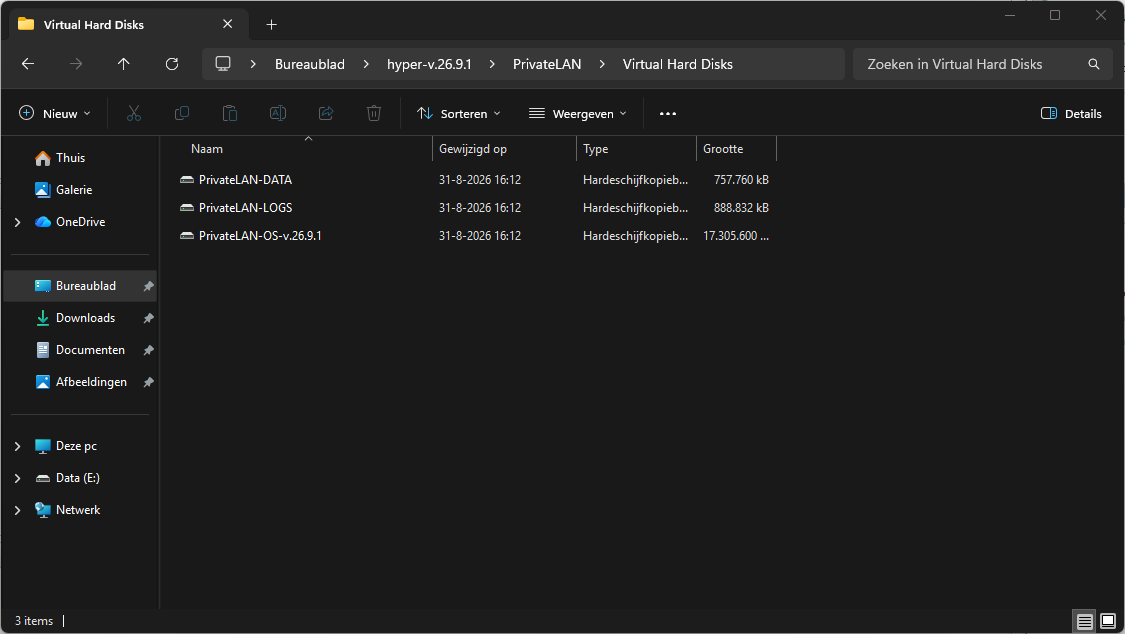This screenshot has height=634, width=1125.
Task: Refresh the current folder view
Action: tap(171, 64)
